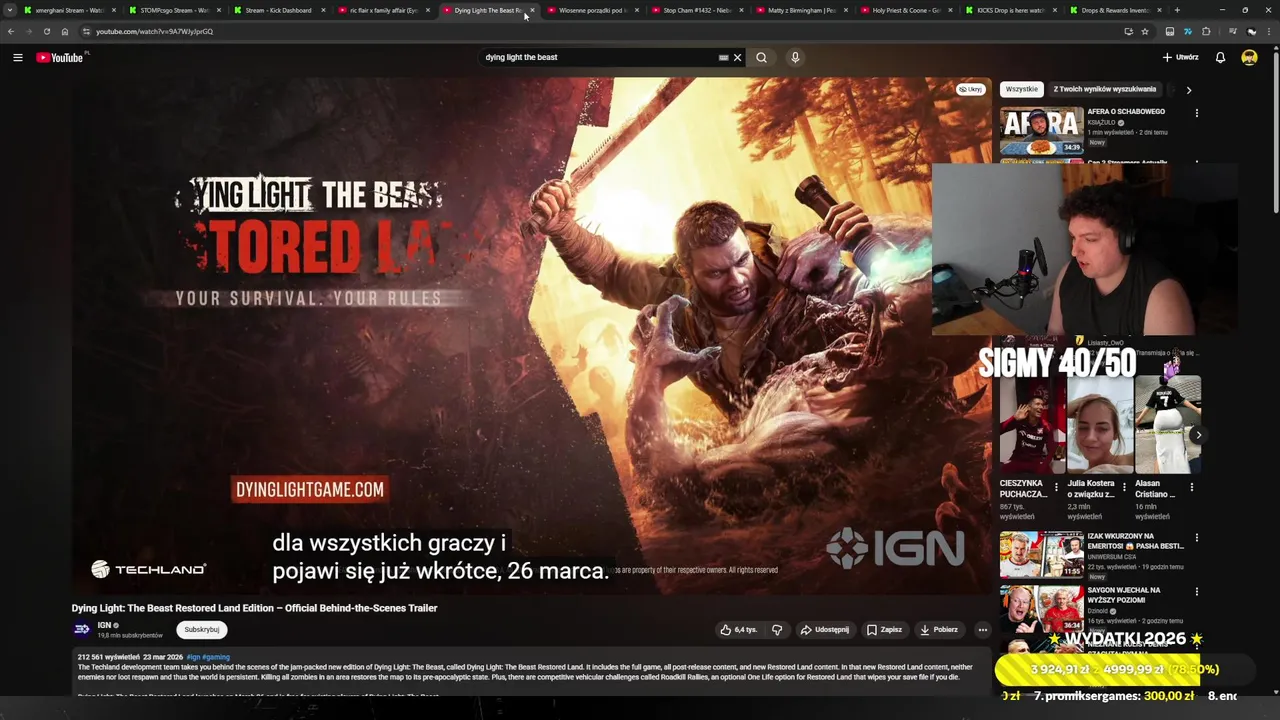Image resolution: width=1280 pixels, height=720 pixels.
Task: Open the IGN channel avatar
Action: coord(82,629)
